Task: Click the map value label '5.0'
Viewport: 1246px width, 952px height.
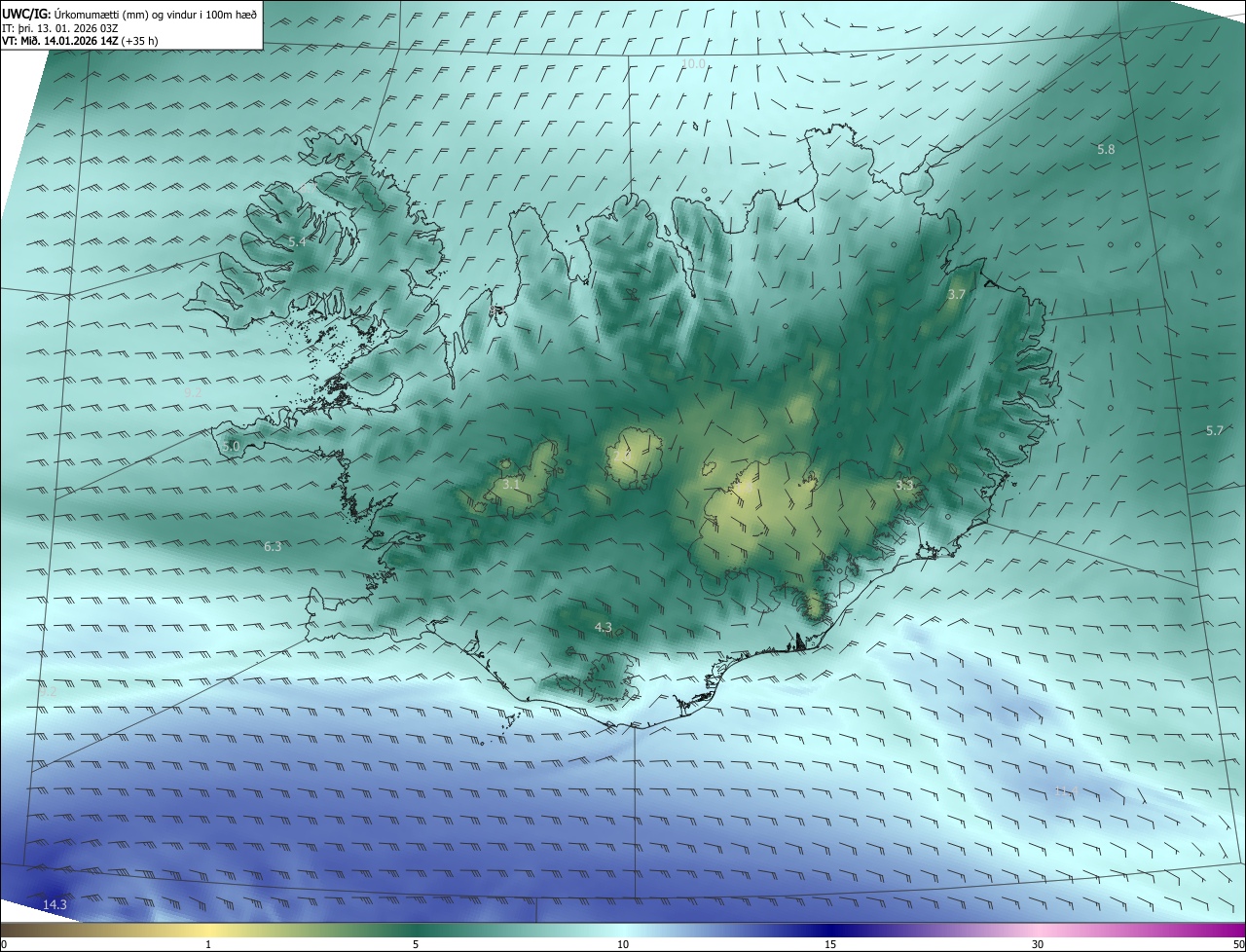Action: 231,446
